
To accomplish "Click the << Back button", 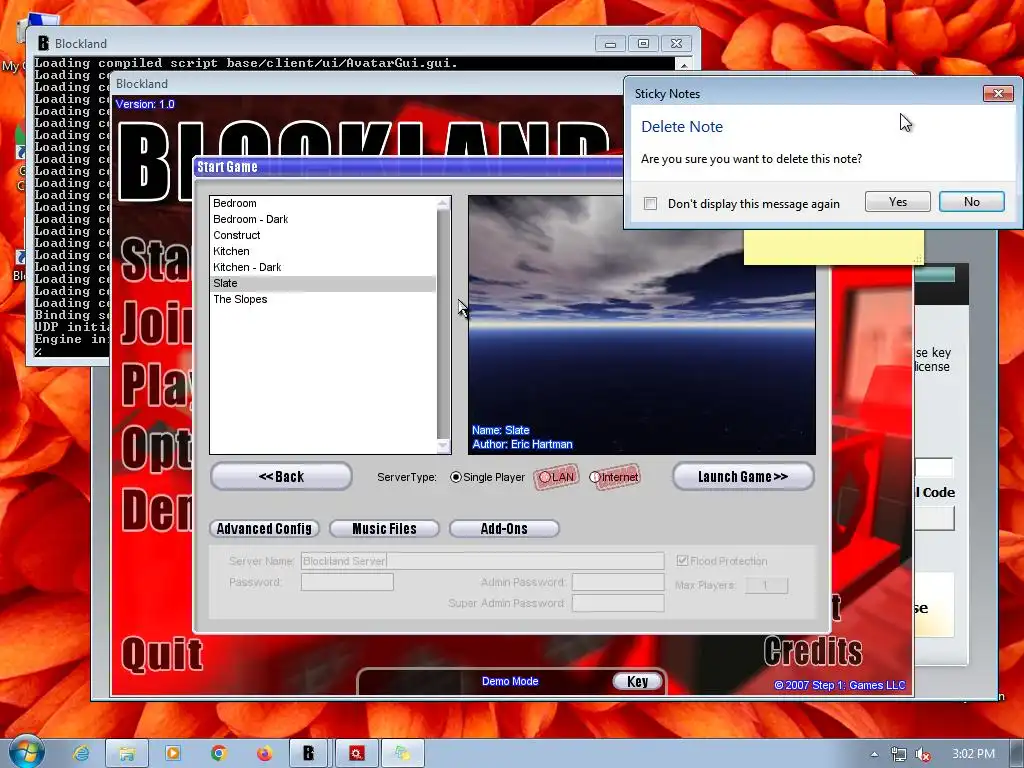I will [x=281, y=477].
